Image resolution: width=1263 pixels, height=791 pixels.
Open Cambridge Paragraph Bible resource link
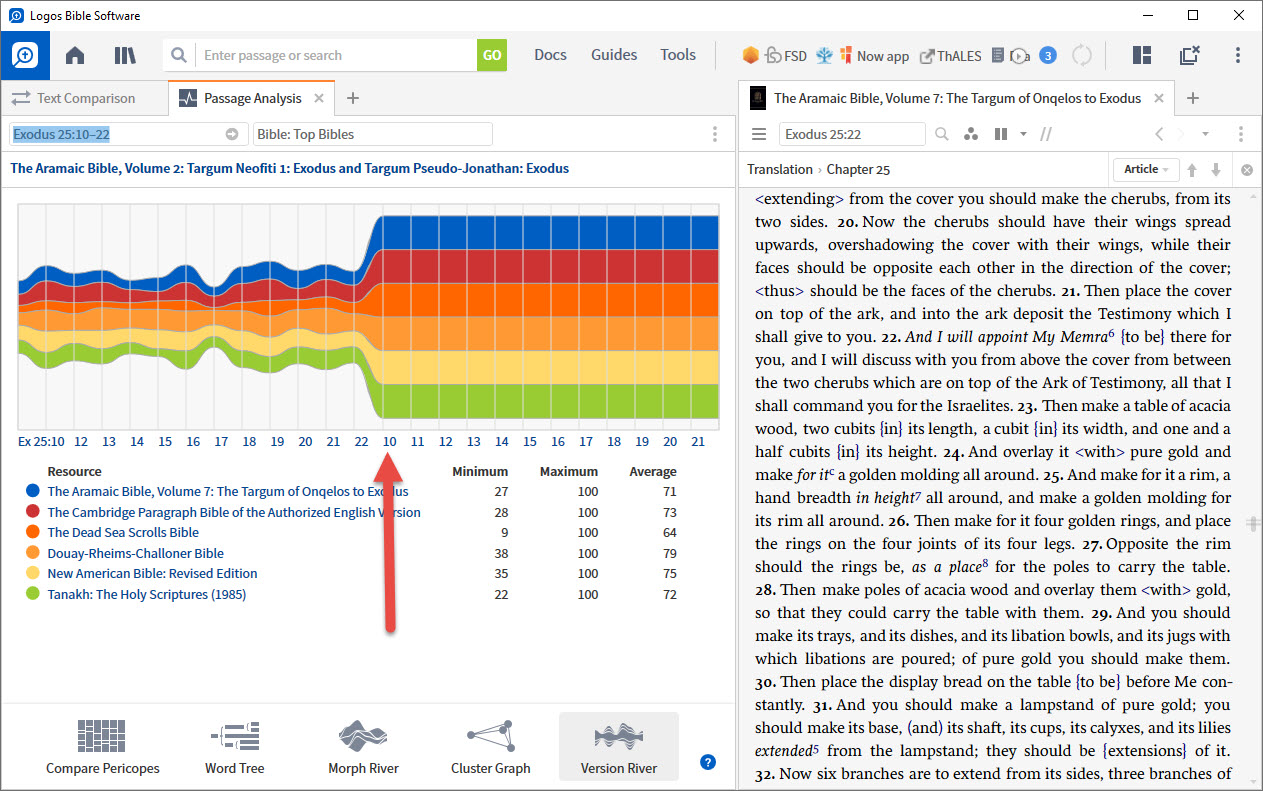click(x=234, y=512)
